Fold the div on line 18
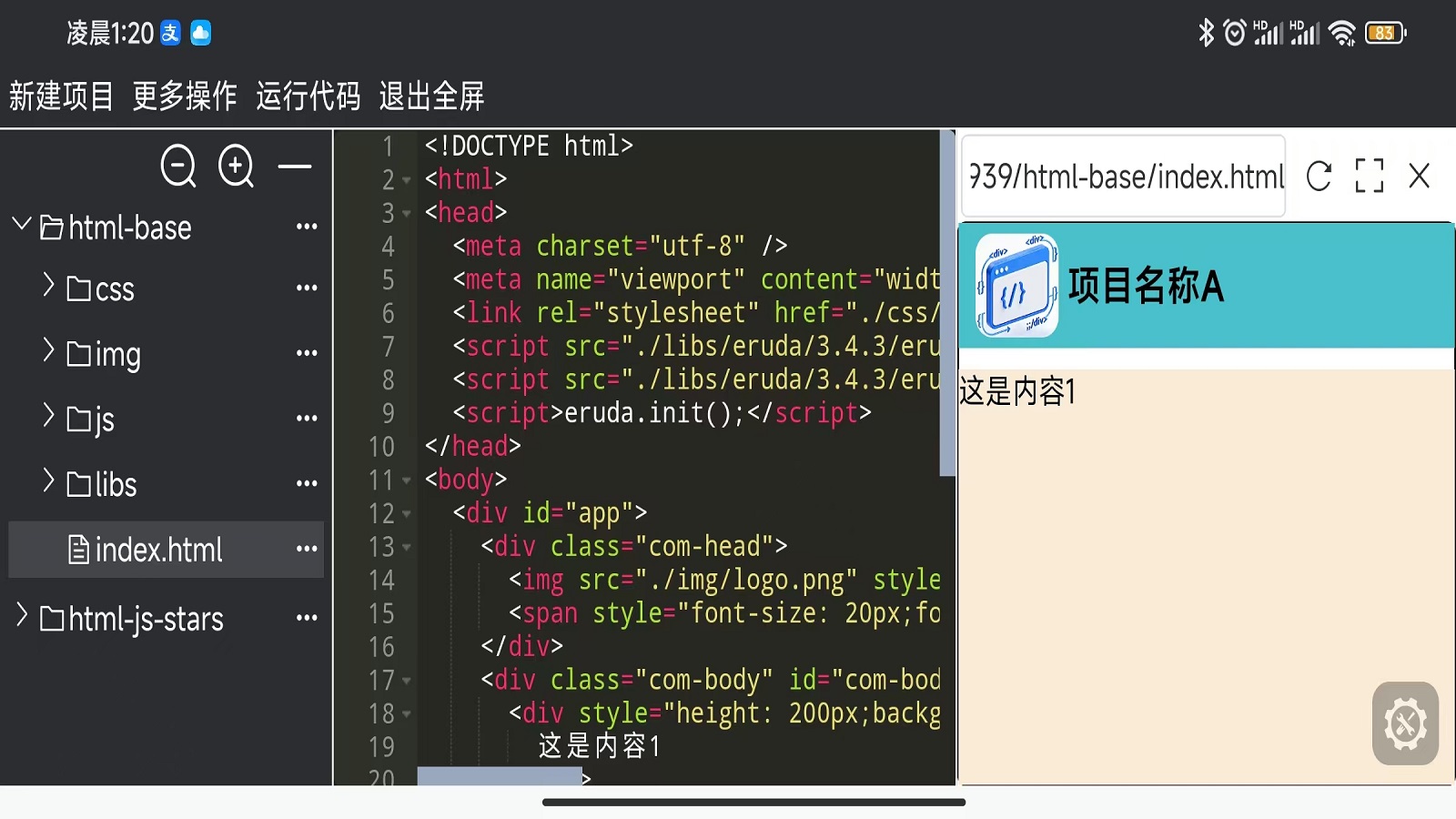The width and height of the screenshot is (1456, 819). (x=407, y=714)
